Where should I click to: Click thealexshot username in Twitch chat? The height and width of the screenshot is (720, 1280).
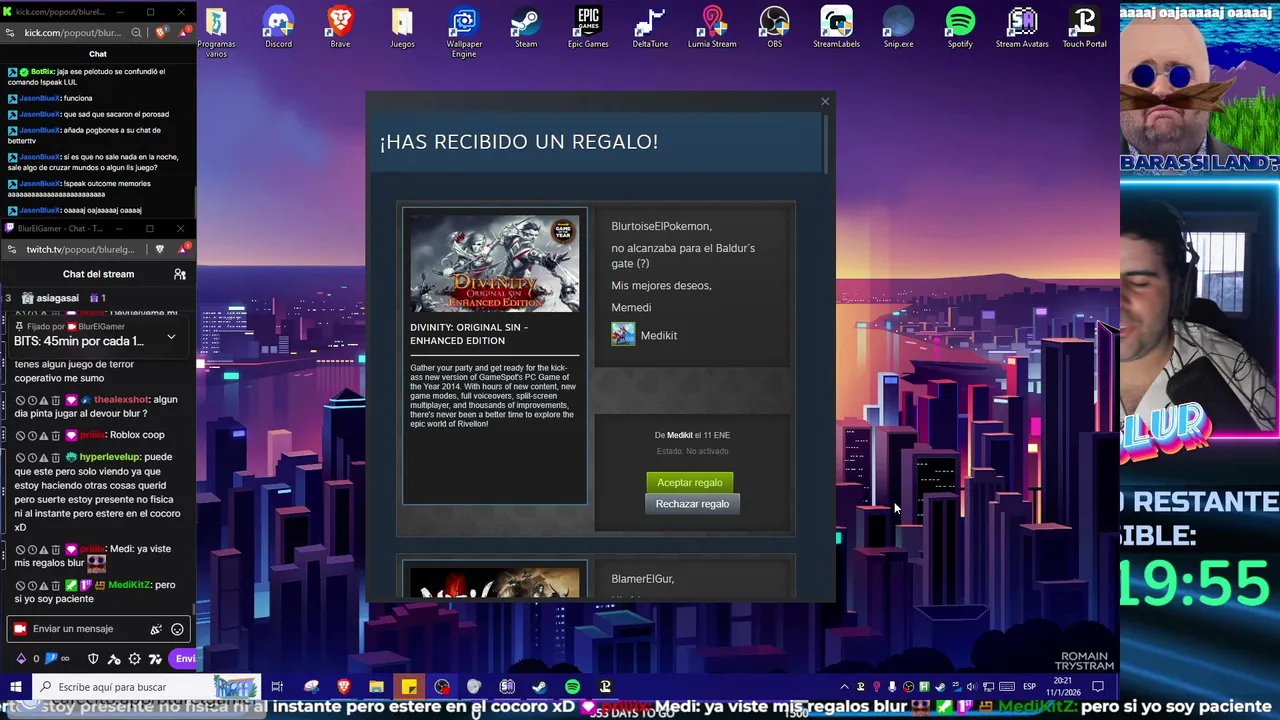click(x=122, y=400)
